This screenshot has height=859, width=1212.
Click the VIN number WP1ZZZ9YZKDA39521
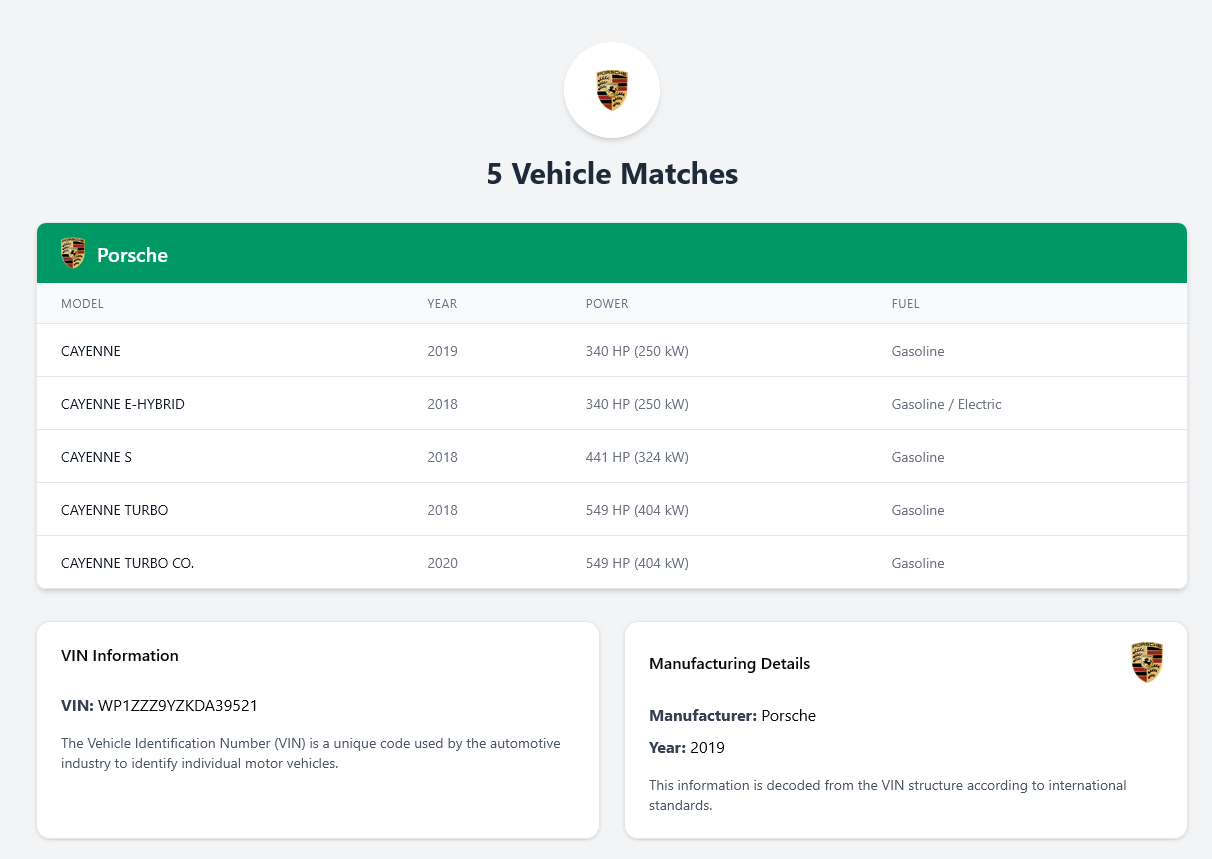[x=178, y=706]
